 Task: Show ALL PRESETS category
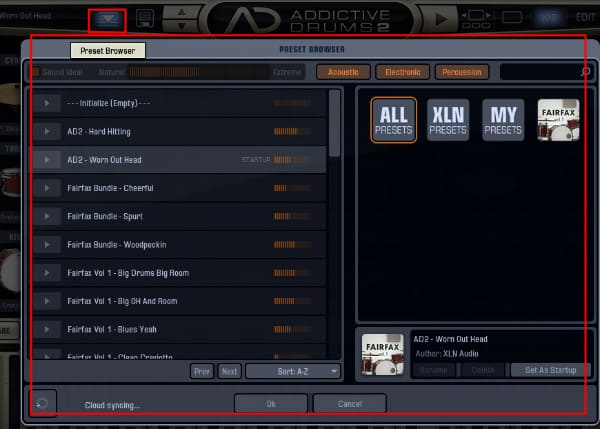tap(393, 120)
